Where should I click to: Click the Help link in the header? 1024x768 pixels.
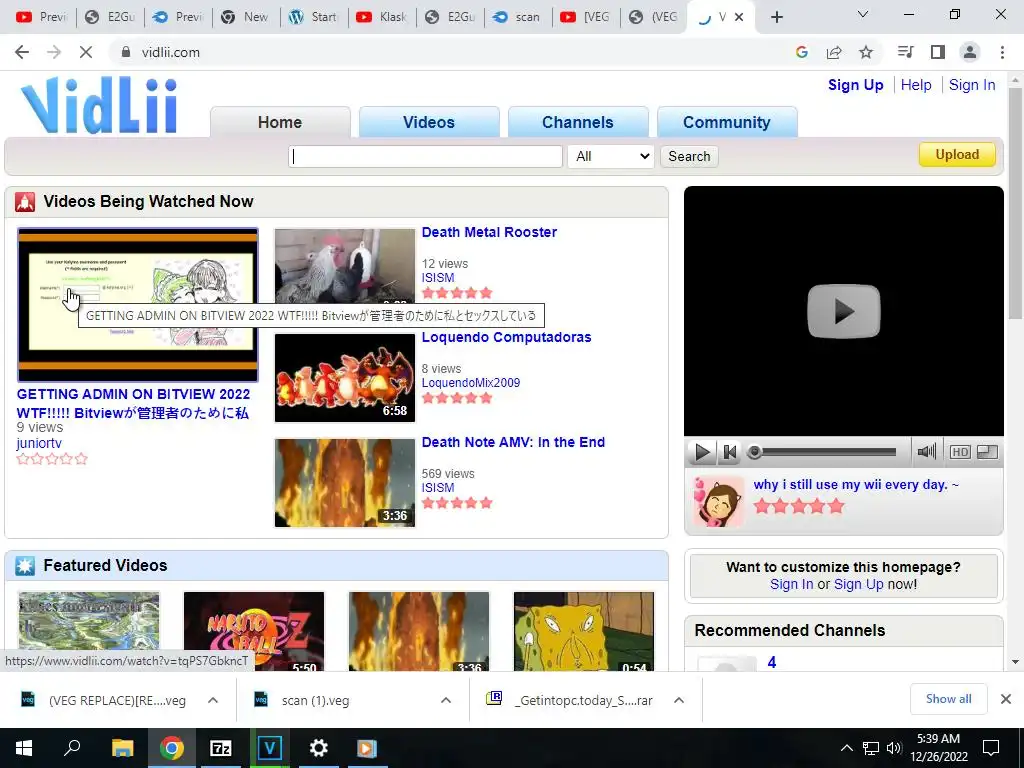point(916,85)
